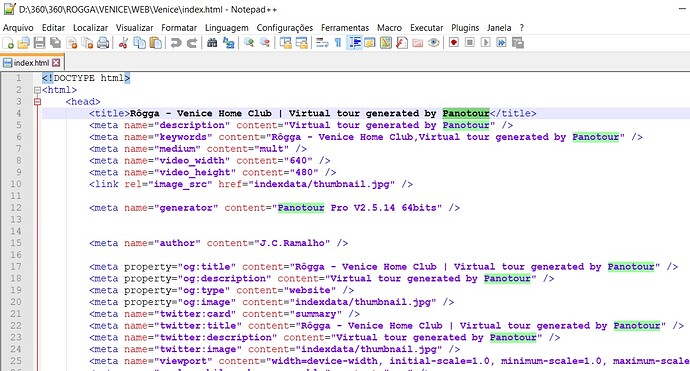690x371 pixels.
Task: Collapse the head fold marker on line 3
Action: [x=37, y=102]
